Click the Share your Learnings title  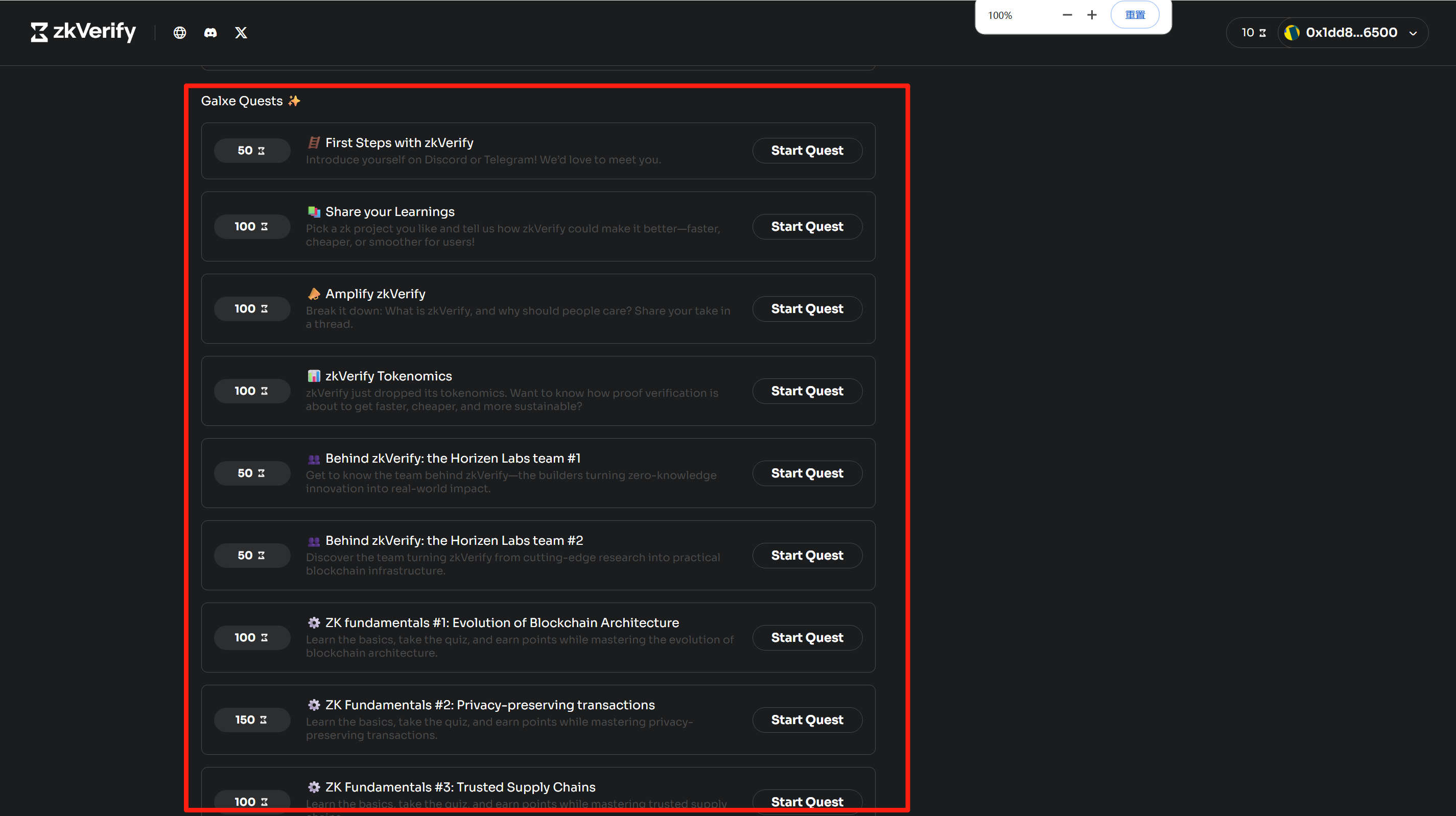click(390, 212)
